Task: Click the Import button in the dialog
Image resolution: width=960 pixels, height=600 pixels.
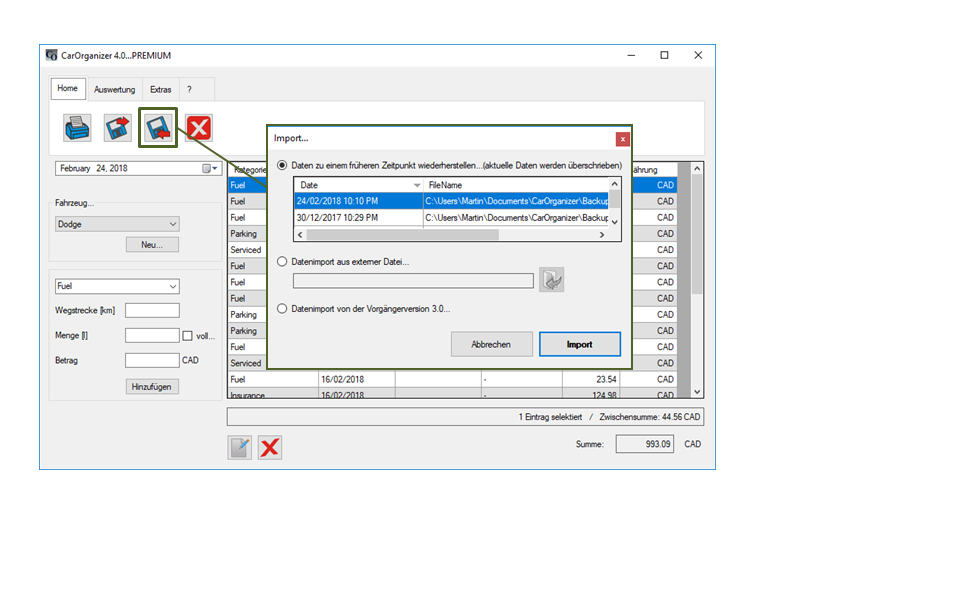Action: tap(579, 344)
